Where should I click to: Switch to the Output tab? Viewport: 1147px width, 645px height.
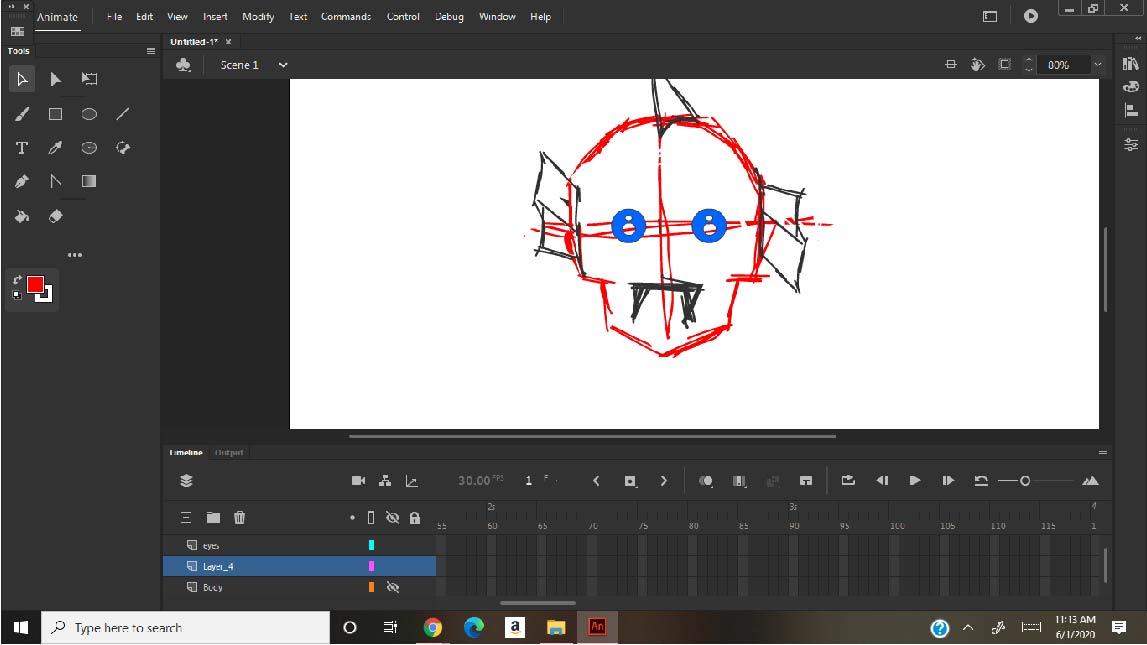coord(229,452)
